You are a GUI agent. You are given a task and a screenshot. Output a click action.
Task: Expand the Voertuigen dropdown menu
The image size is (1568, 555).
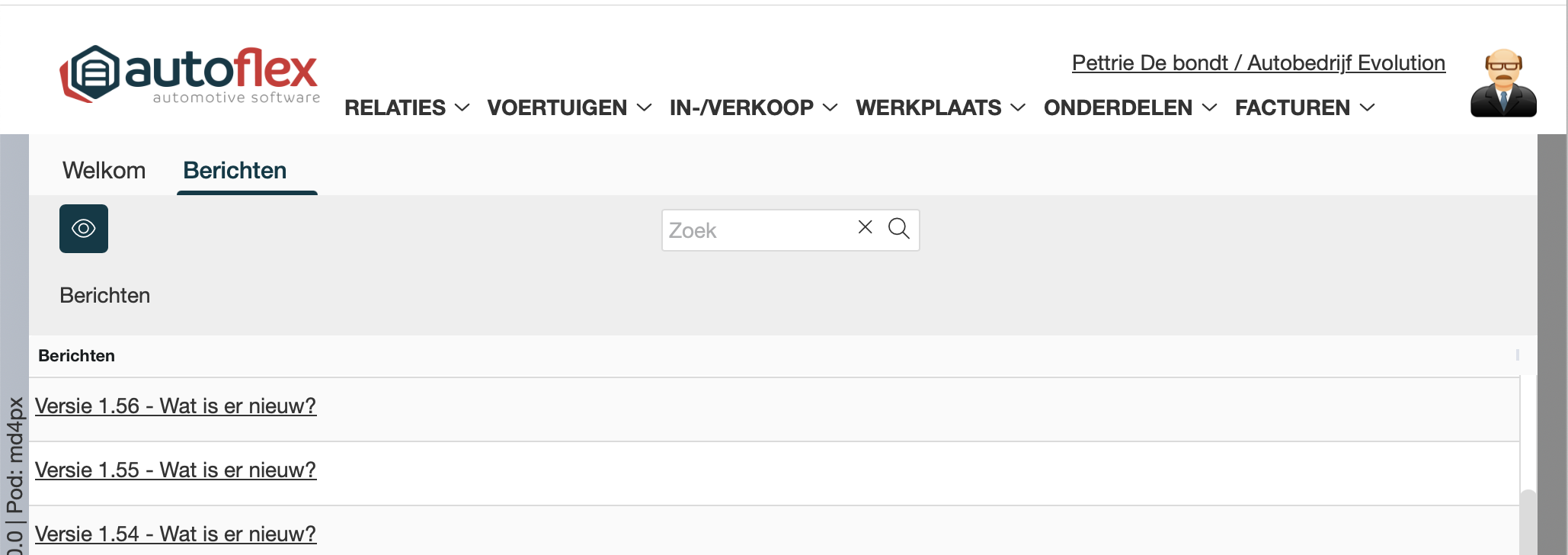(569, 108)
